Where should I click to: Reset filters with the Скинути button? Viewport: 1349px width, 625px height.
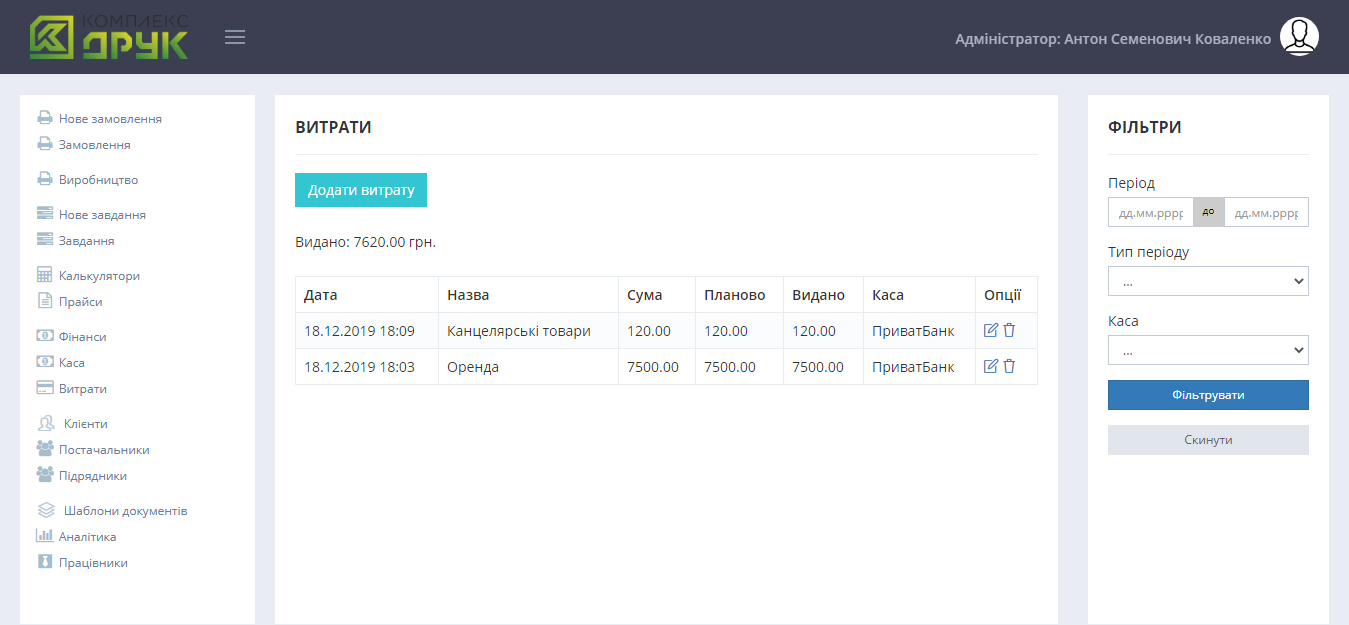tap(1208, 440)
